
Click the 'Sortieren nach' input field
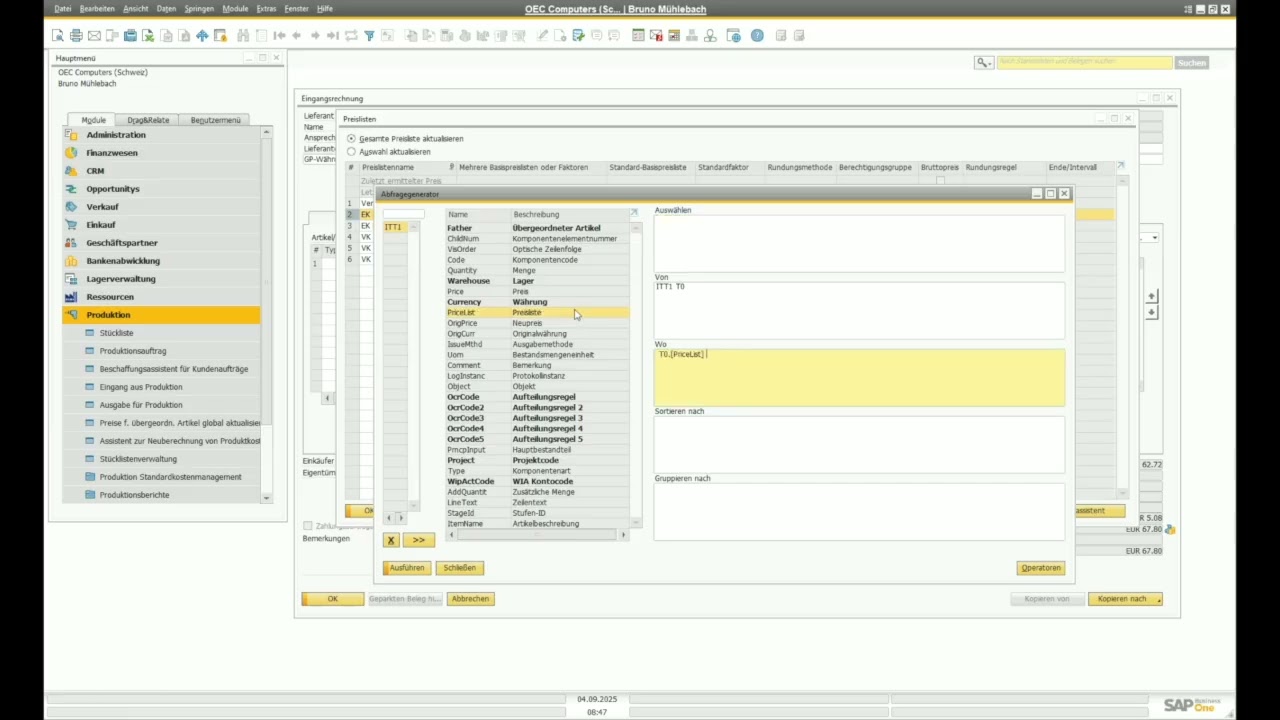859,445
